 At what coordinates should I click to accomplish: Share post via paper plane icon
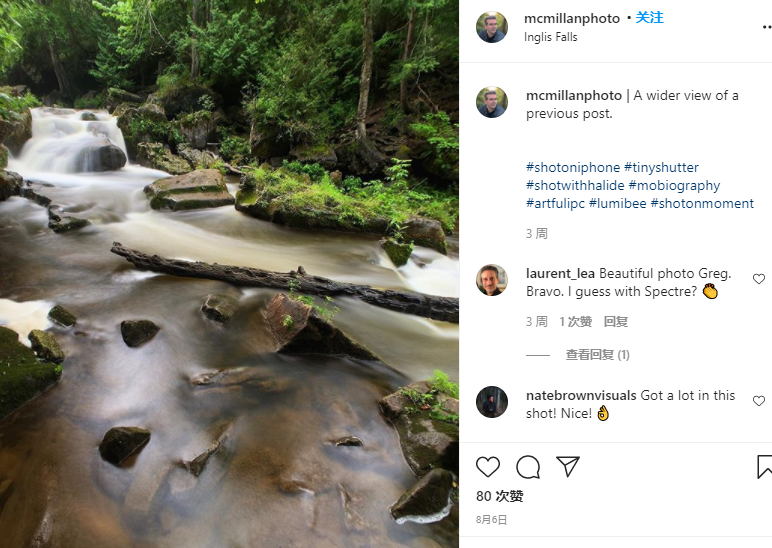(x=568, y=467)
